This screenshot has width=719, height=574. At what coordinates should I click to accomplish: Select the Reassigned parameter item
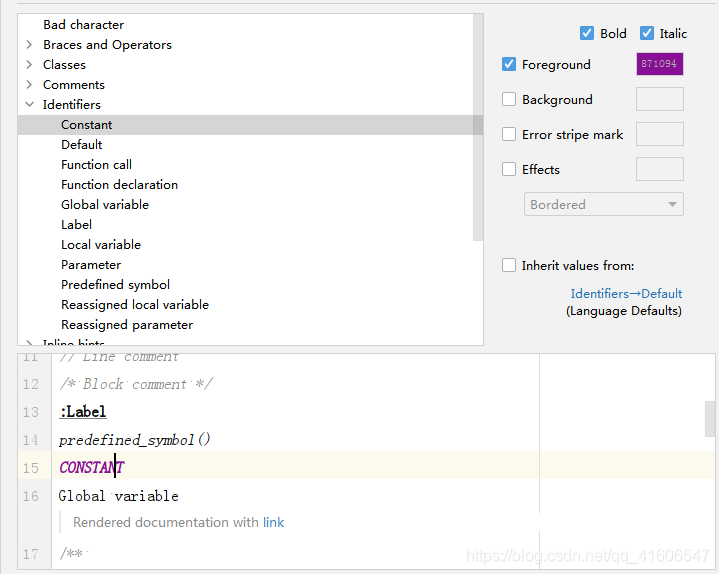(x=127, y=325)
